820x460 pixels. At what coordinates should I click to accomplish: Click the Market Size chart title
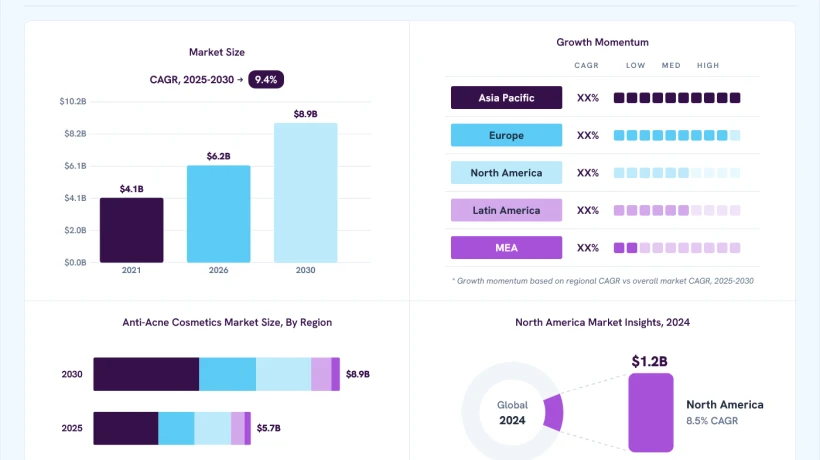pos(217,52)
